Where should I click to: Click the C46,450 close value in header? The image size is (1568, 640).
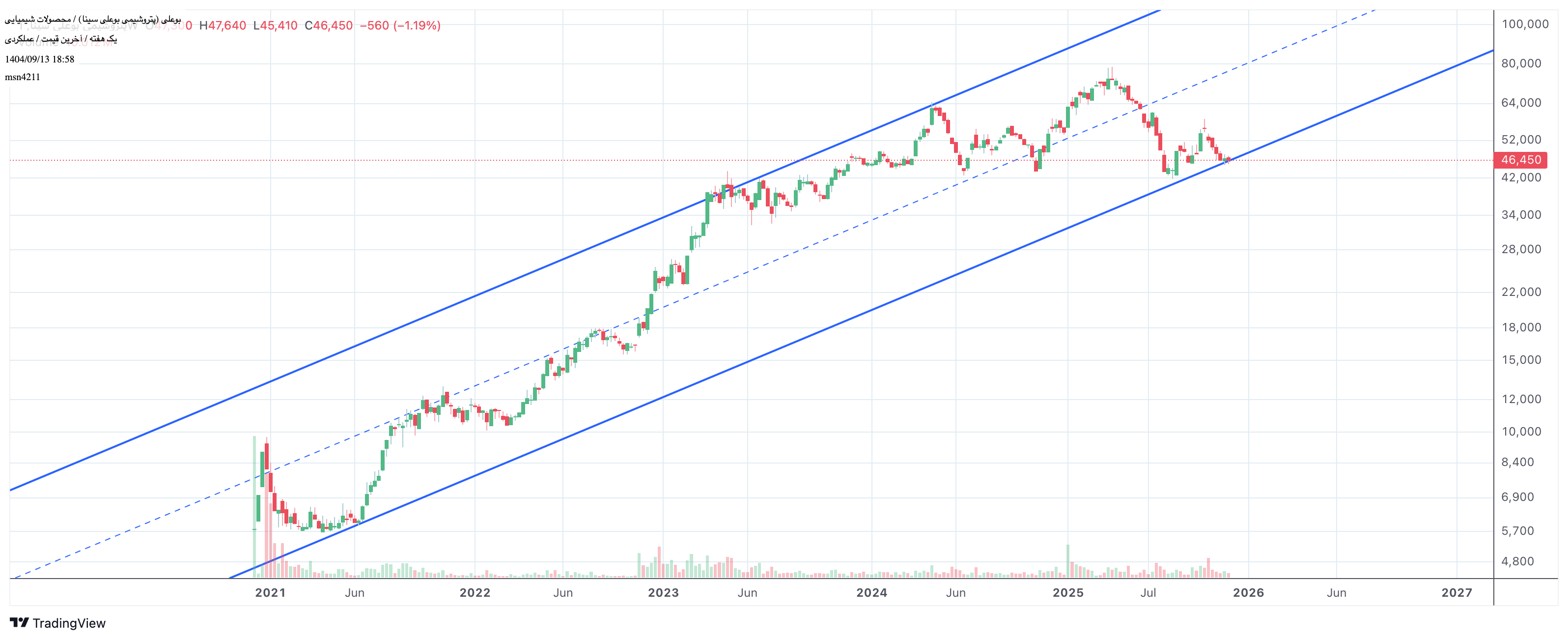point(329,26)
